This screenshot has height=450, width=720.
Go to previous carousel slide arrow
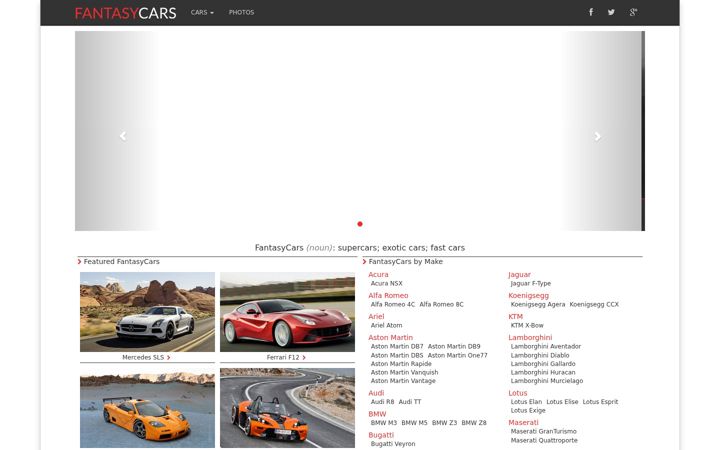(x=123, y=136)
